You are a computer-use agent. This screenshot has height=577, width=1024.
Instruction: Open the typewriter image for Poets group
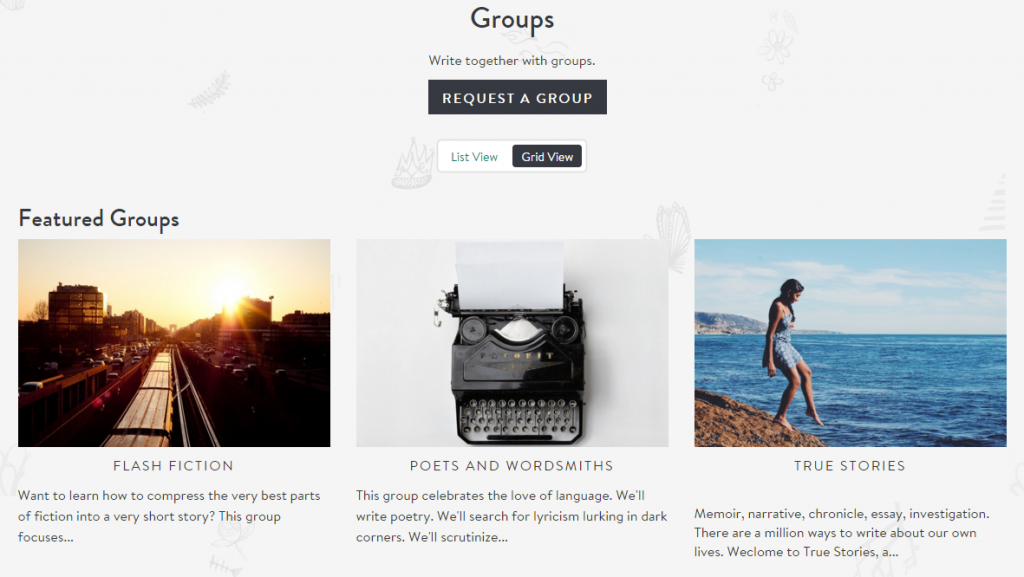click(x=512, y=343)
